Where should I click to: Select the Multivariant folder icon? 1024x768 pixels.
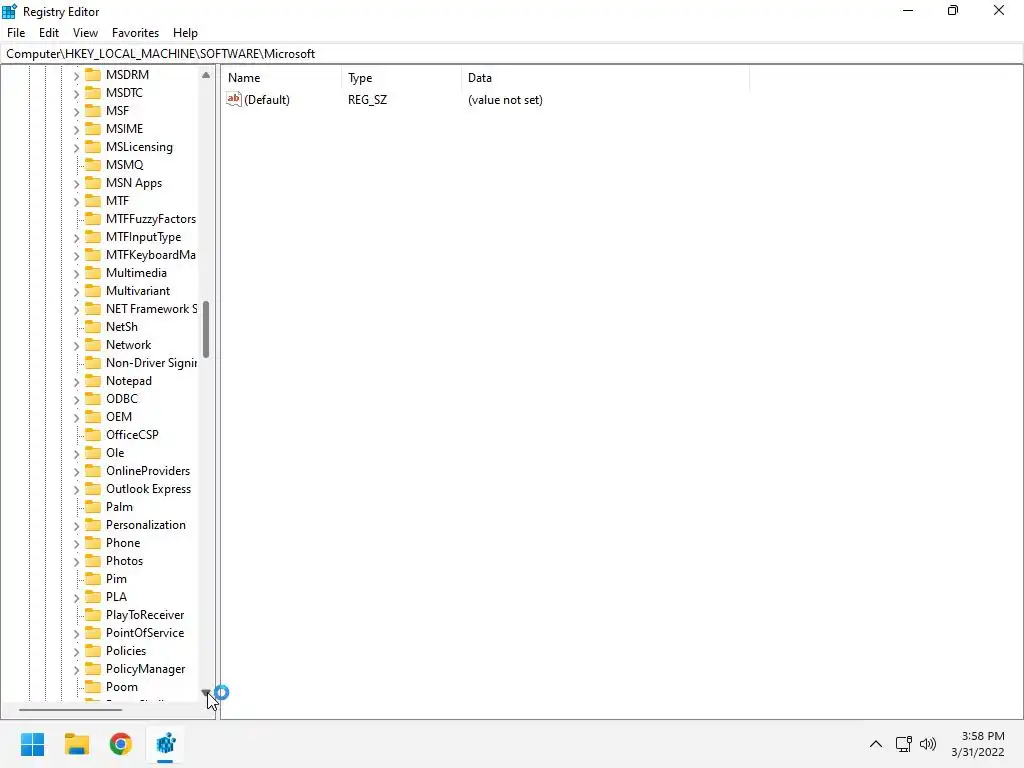[93, 291]
